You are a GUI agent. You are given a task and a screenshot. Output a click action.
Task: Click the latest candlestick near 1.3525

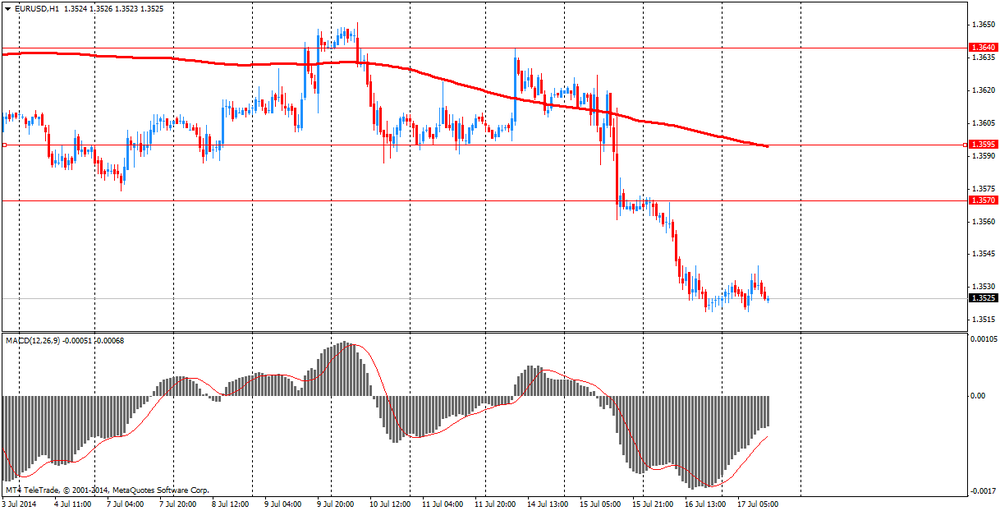767,296
